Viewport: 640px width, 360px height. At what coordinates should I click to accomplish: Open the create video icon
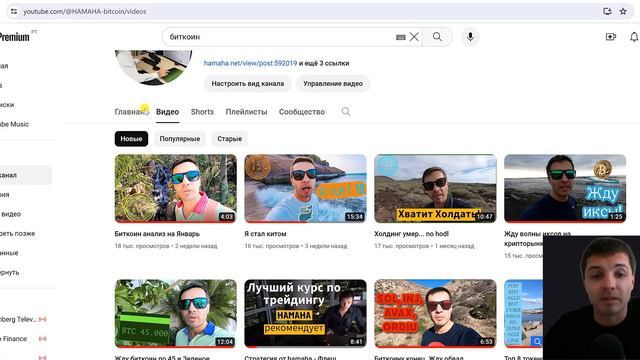click(611, 37)
